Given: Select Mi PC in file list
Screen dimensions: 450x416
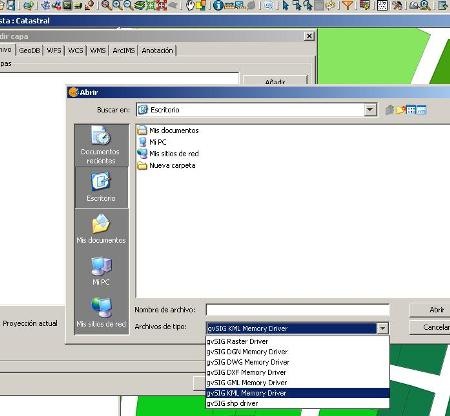Looking at the screenshot, I should coord(152,142).
